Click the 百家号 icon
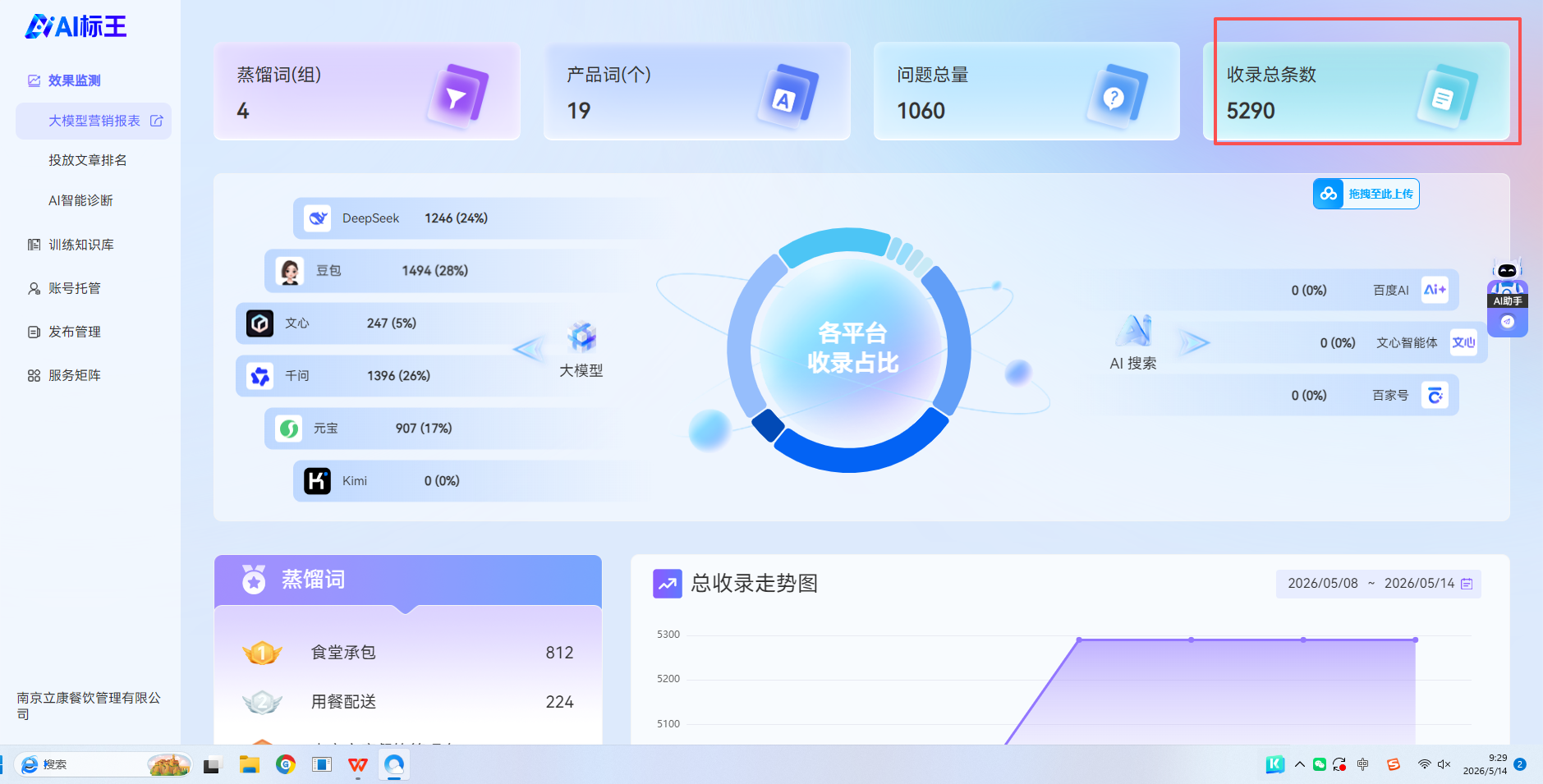This screenshot has width=1543, height=784. 1435,396
